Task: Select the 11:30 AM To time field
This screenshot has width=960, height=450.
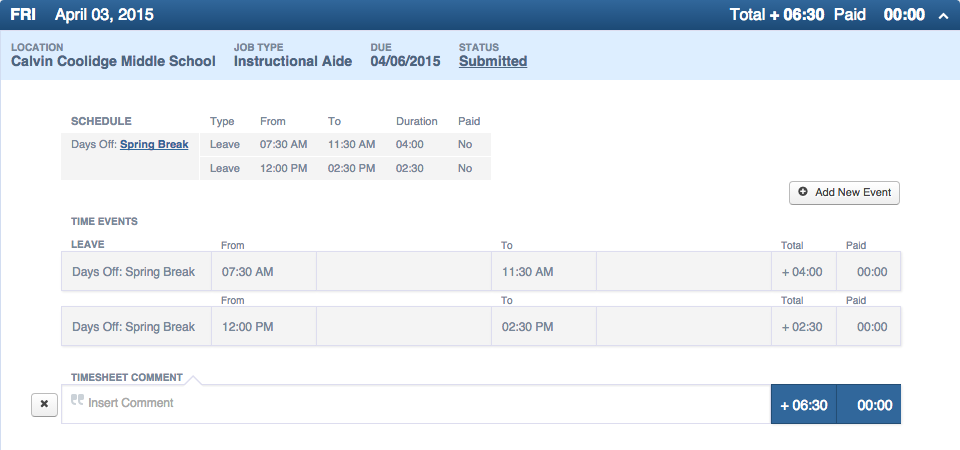Action: coord(543,272)
